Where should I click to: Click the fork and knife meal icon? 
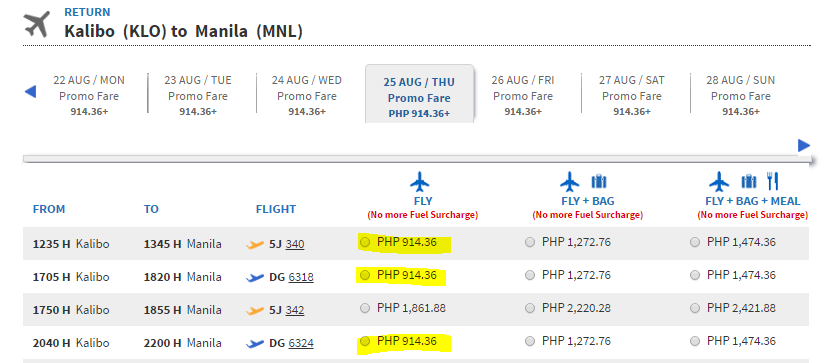pyautogui.click(x=772, y=182)
